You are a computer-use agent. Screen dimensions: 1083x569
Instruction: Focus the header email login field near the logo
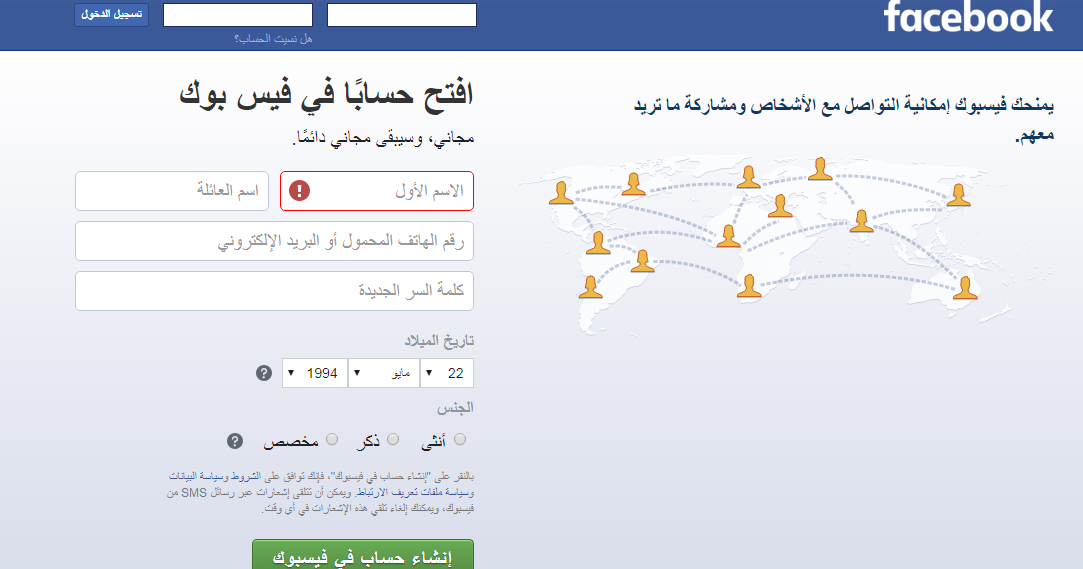pos(402,15)
